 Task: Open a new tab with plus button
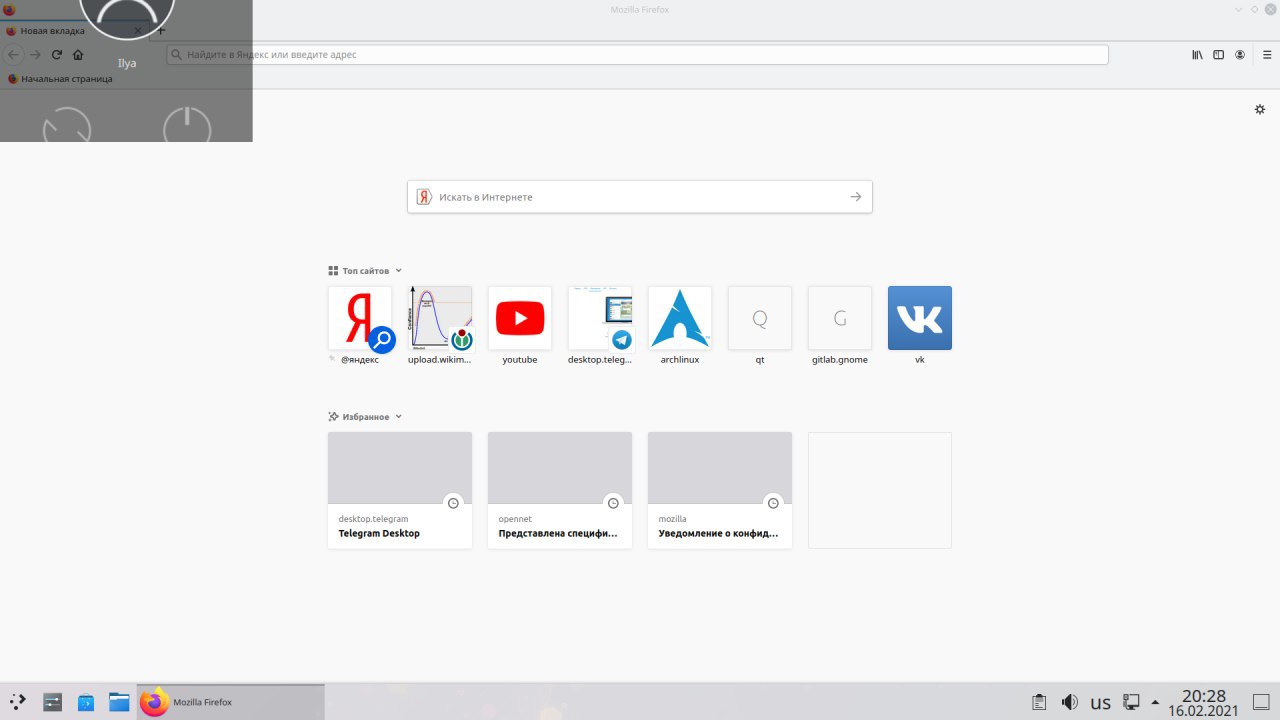[161, 31]
